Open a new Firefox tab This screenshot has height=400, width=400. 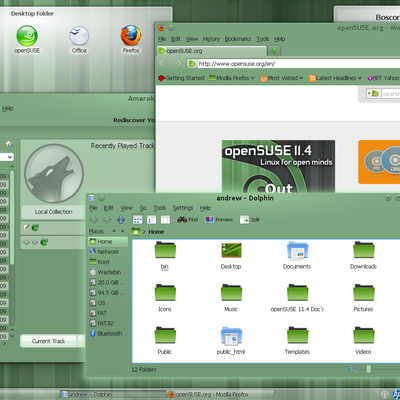click(274, 51)
